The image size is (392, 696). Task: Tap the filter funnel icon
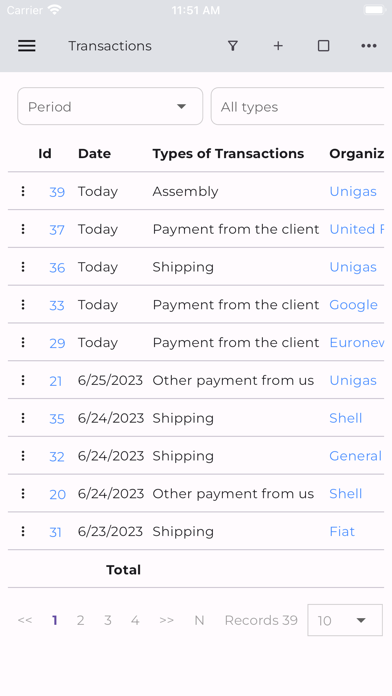(233, 46)
